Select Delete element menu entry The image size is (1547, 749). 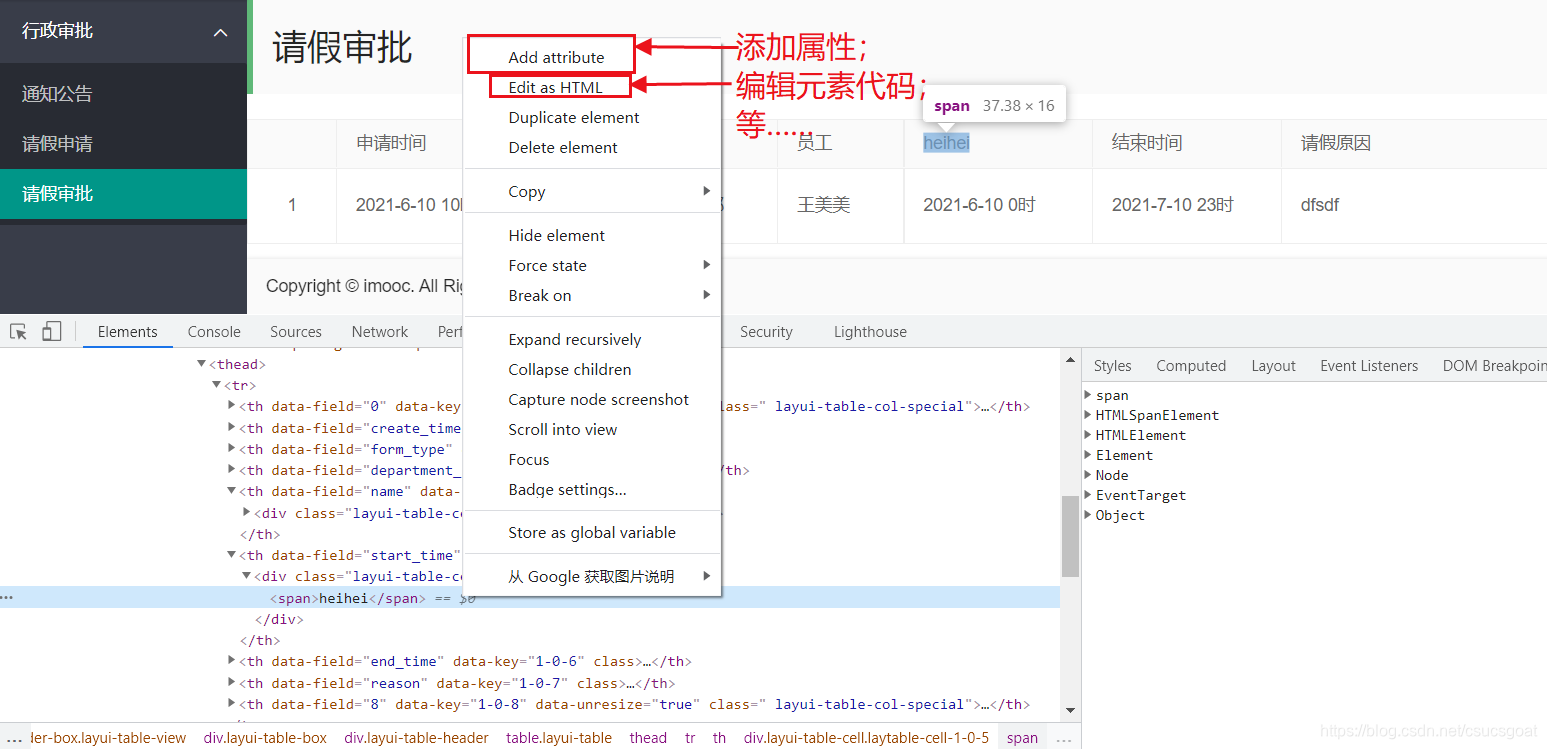tap(563, 147)
